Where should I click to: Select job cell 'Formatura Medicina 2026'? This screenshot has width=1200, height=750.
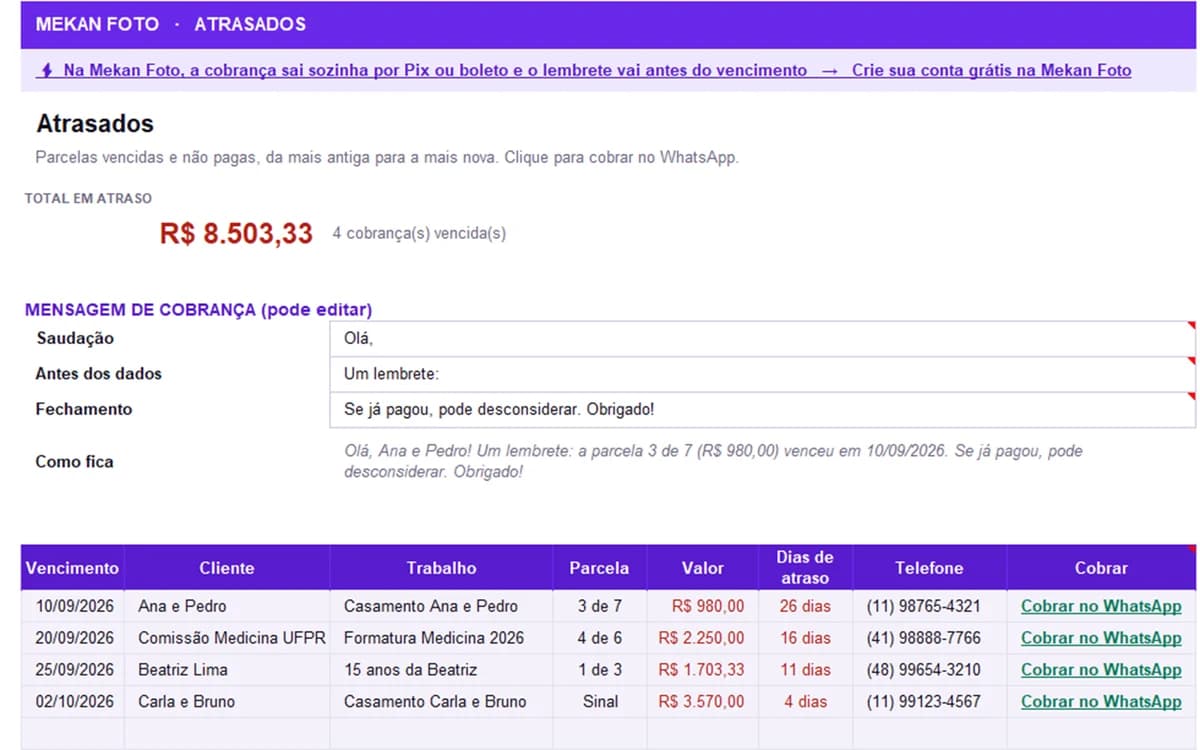441,638
